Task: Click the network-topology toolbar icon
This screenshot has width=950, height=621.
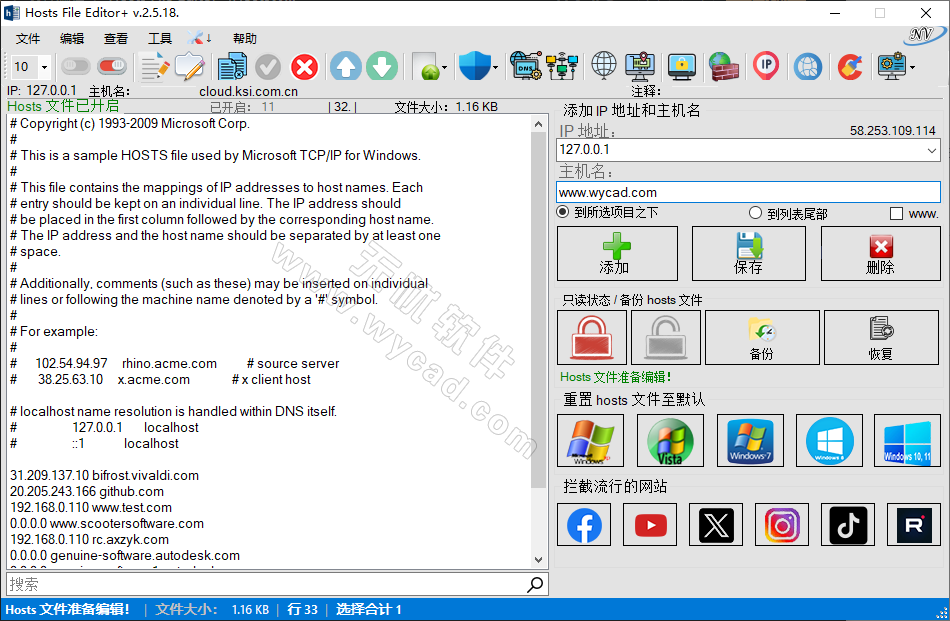Action: tap(562, 66)
